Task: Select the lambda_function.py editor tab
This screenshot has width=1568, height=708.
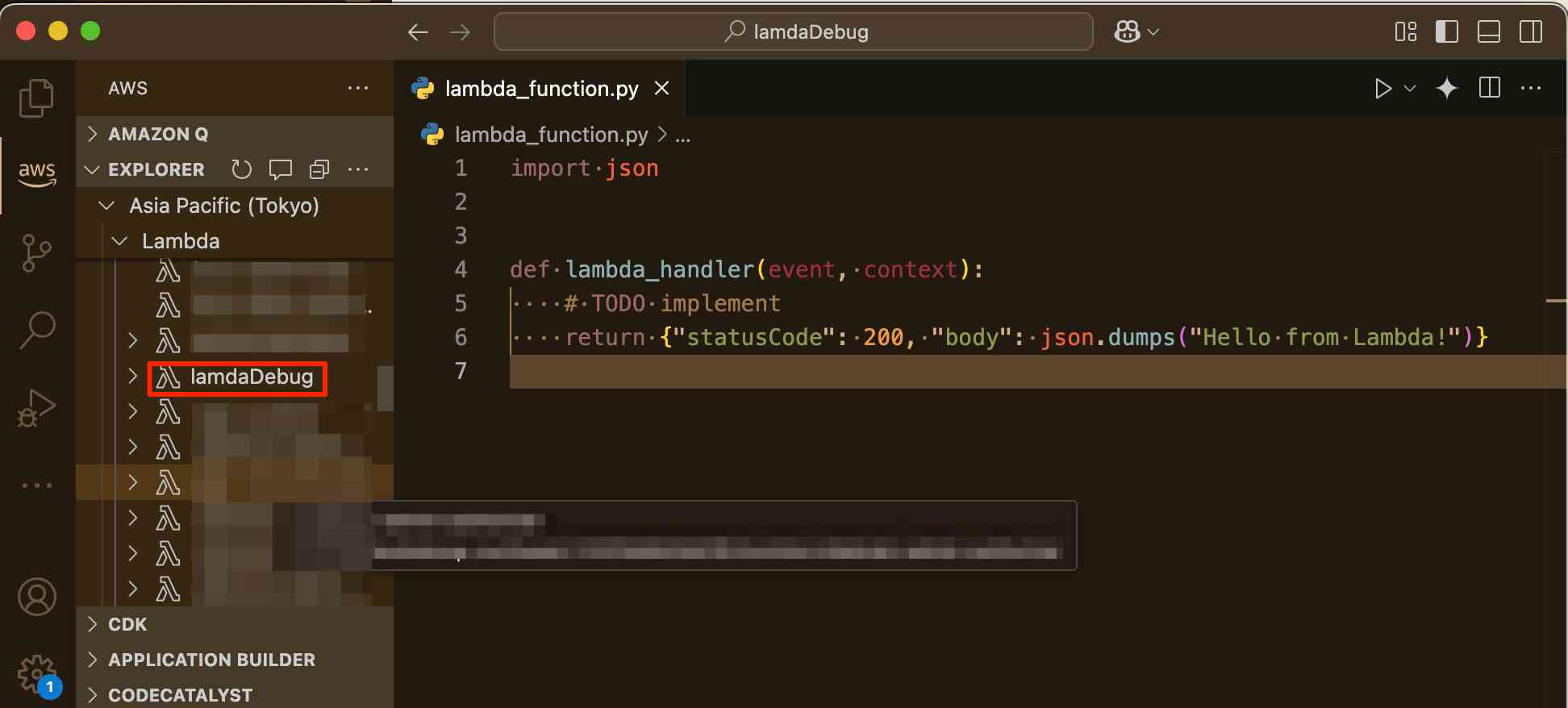Action: (x=540, y=89)
